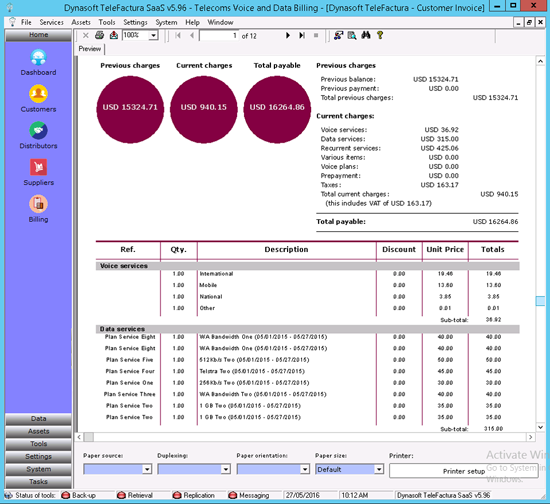Viewport: 550px width, 504px height.
Task: Click the vertical scrollbar up arrow
Action: tap(541, 61)
